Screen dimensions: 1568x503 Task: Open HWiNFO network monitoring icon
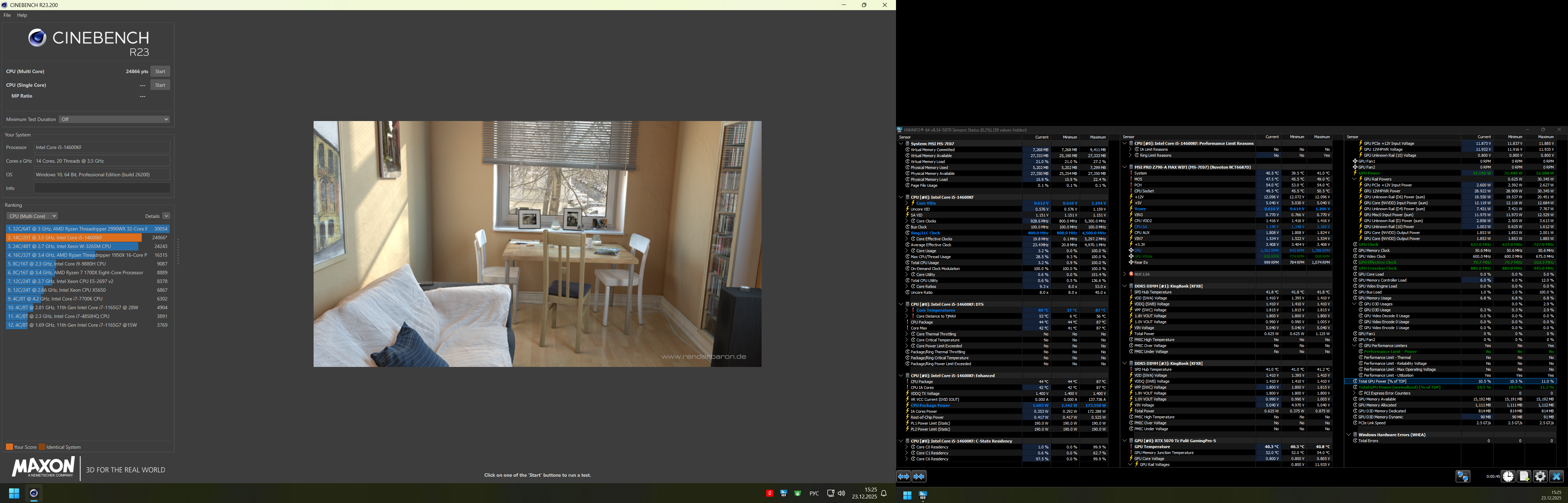[x=1463, y=477]
